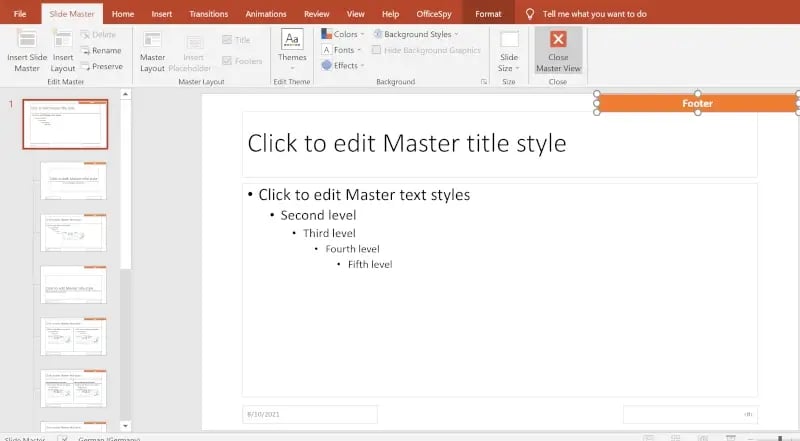This screenshot has width=800, height=441.
Task: Click the 'Second level' bullet
Action: point(318,215)
